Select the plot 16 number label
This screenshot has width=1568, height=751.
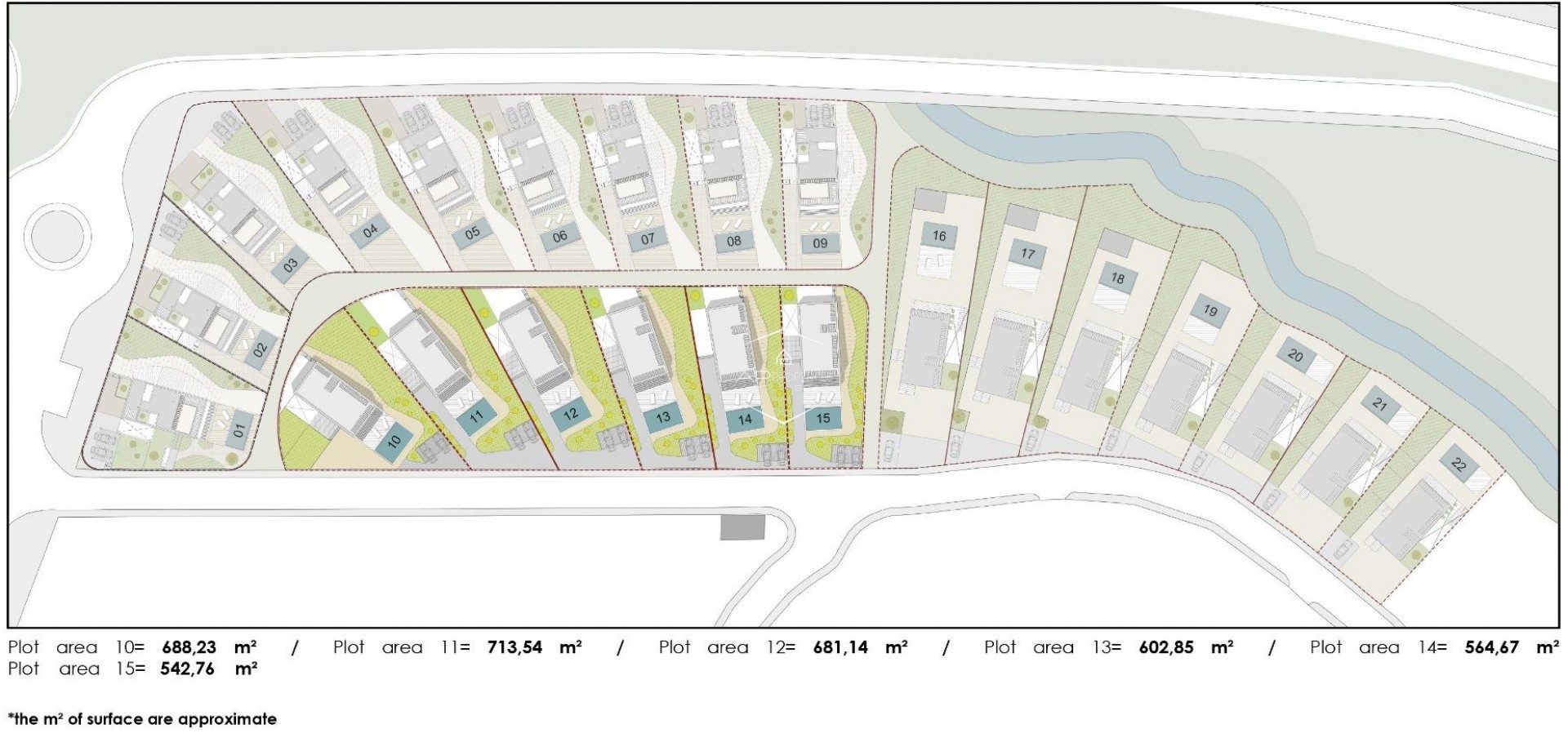[x=938, y=236]
